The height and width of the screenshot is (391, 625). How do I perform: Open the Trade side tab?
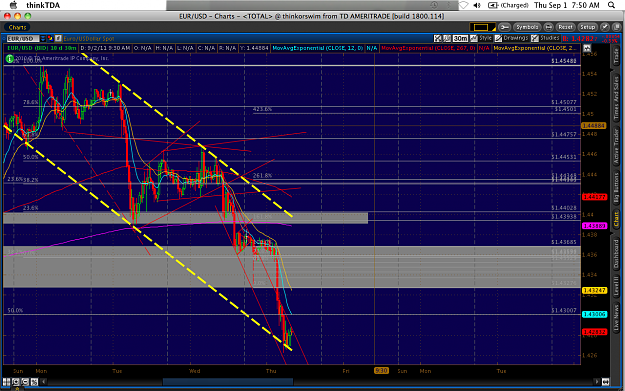[616, 56]
